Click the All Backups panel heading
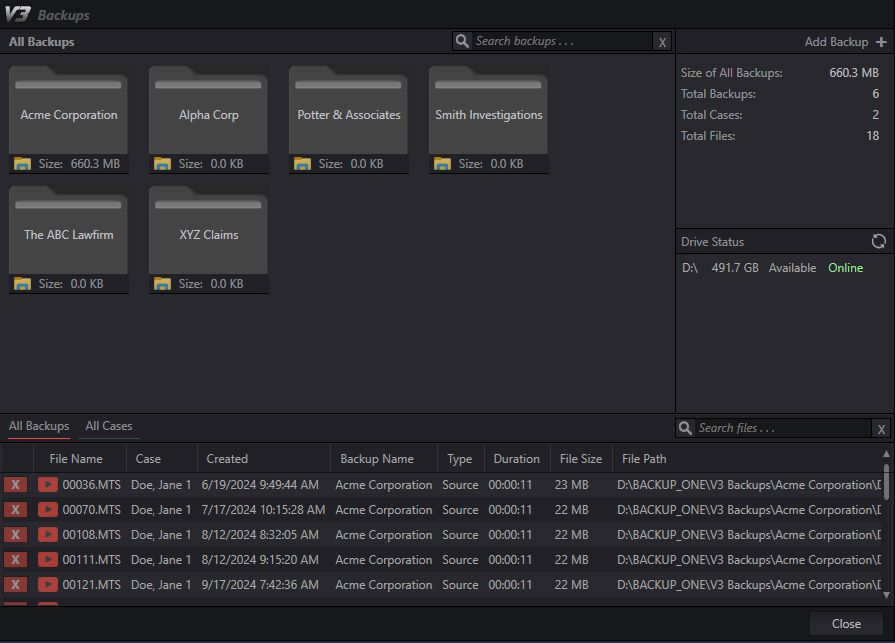 click(x=42, y=42)
